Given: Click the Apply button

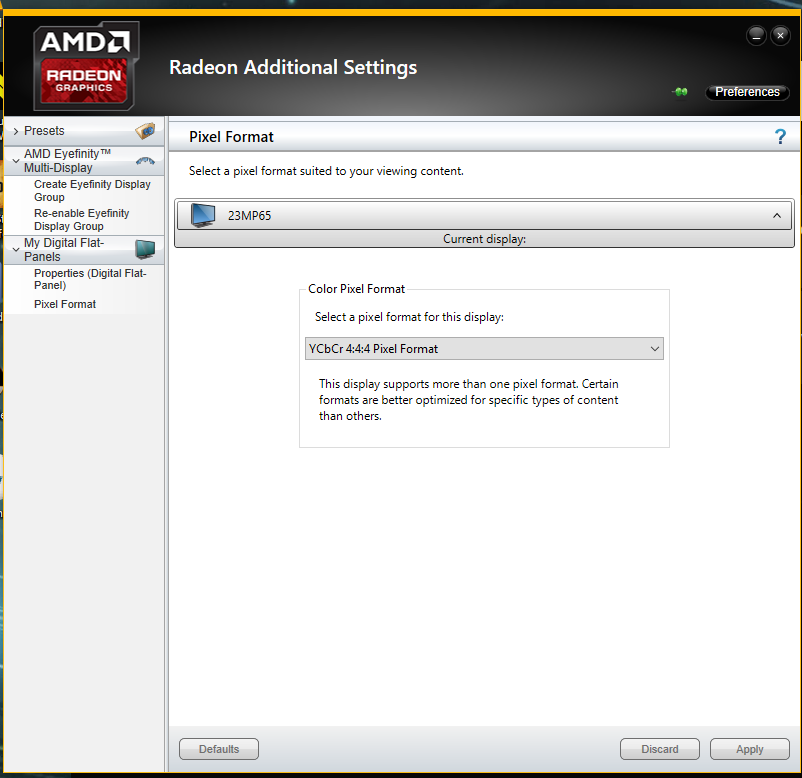Looking at the screenshot, I should click(749, 749).
